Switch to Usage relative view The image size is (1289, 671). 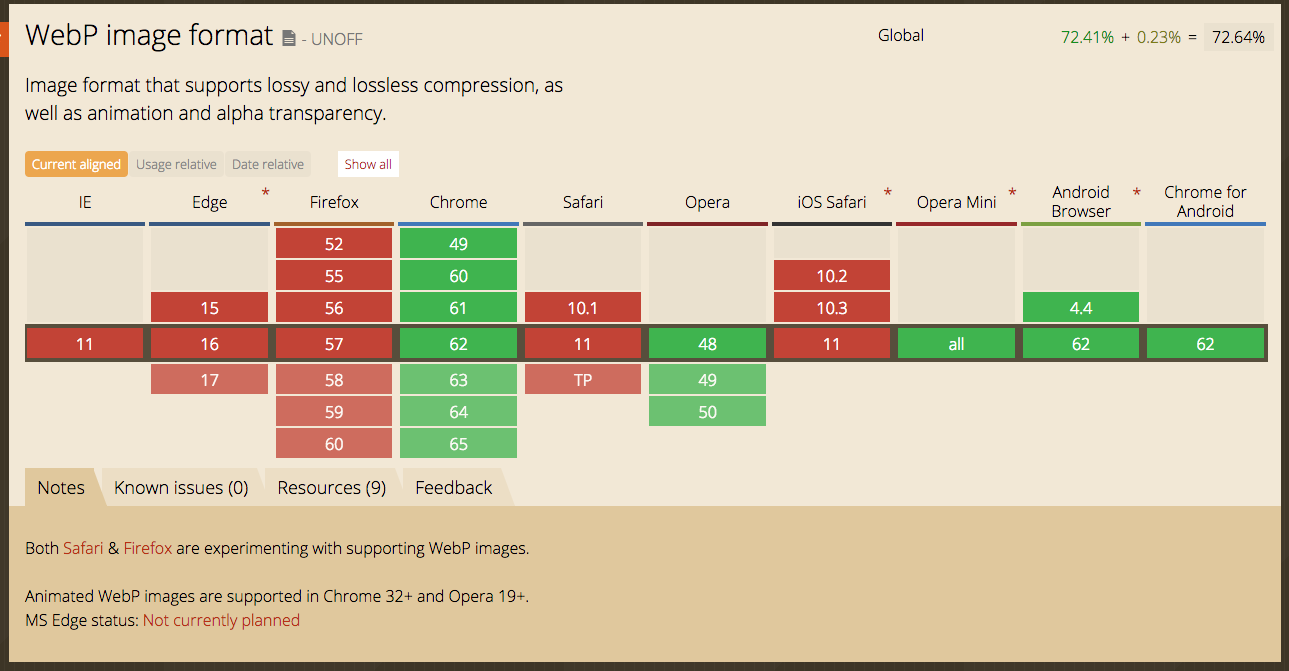pyautogui.click(x=176, y=164)
